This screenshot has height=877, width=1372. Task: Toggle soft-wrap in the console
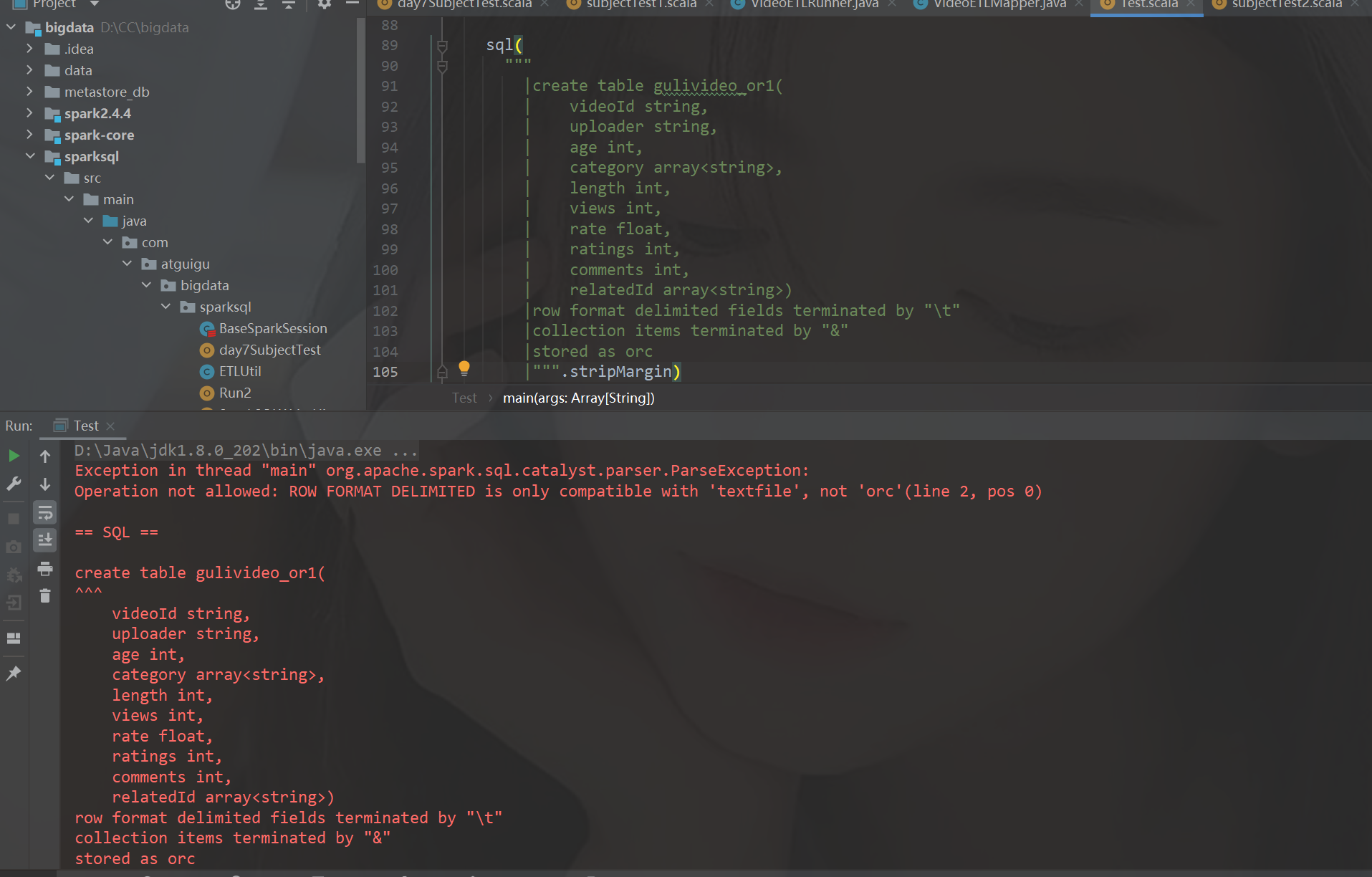(x=45, y=512)
